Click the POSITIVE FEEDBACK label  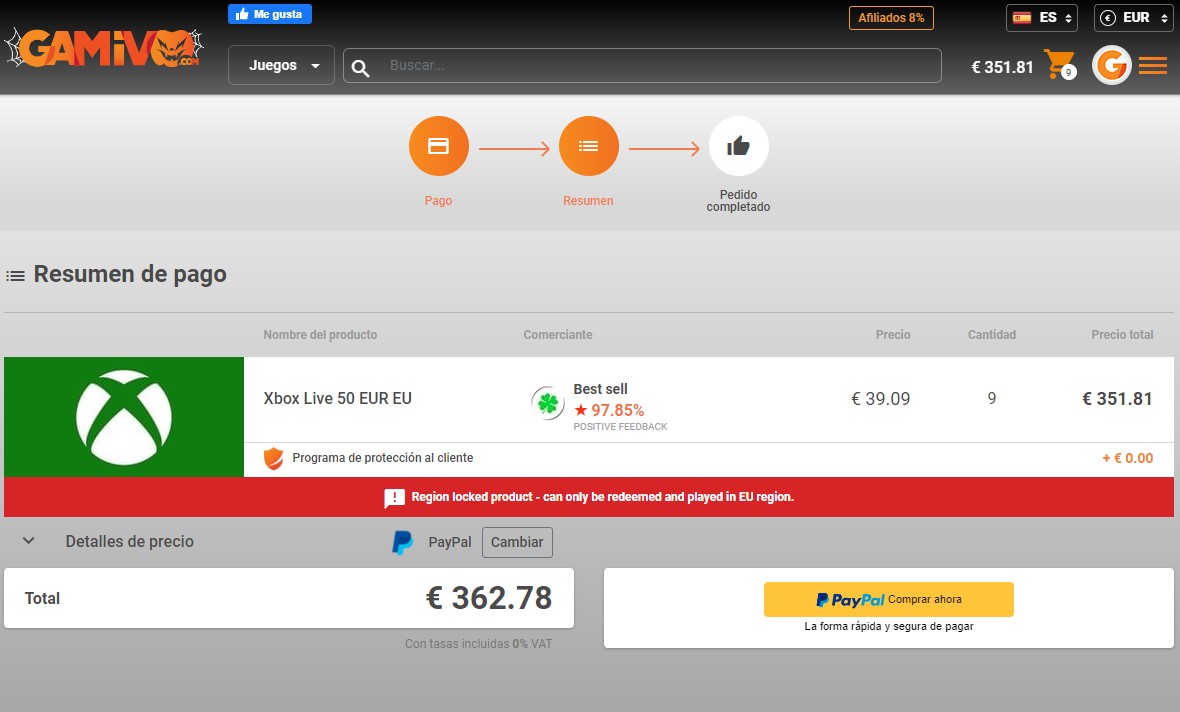pos(620,427)
